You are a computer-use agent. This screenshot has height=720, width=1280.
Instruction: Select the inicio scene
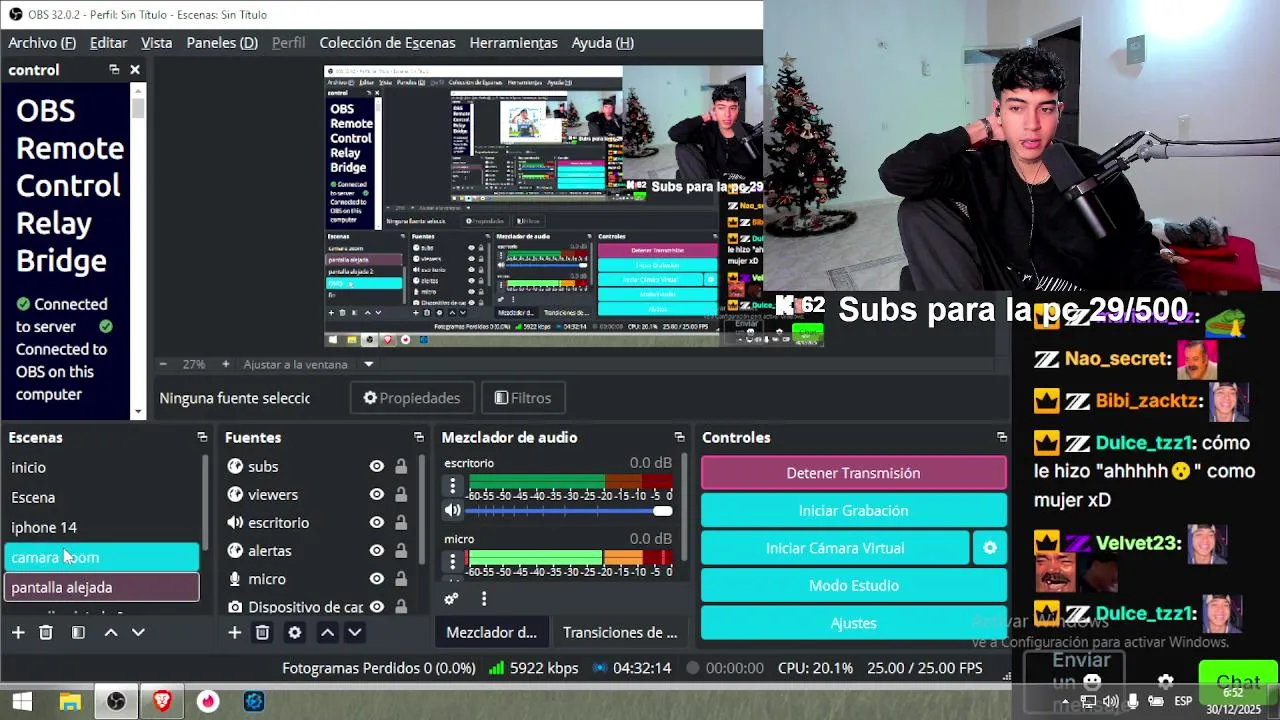pos(102,467)
